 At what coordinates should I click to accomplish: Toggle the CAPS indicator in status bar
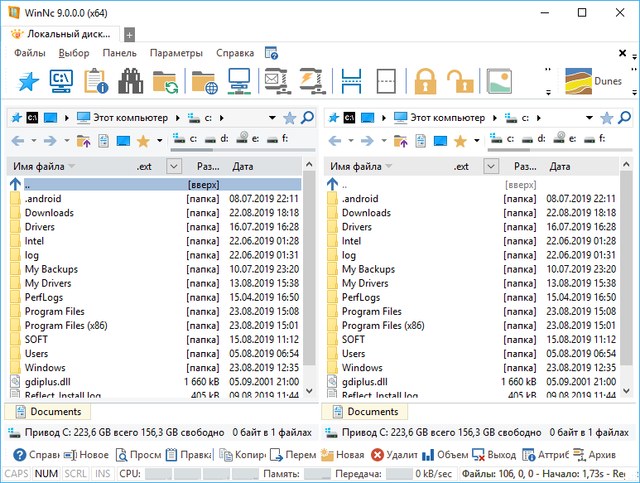tap(17, 472)
